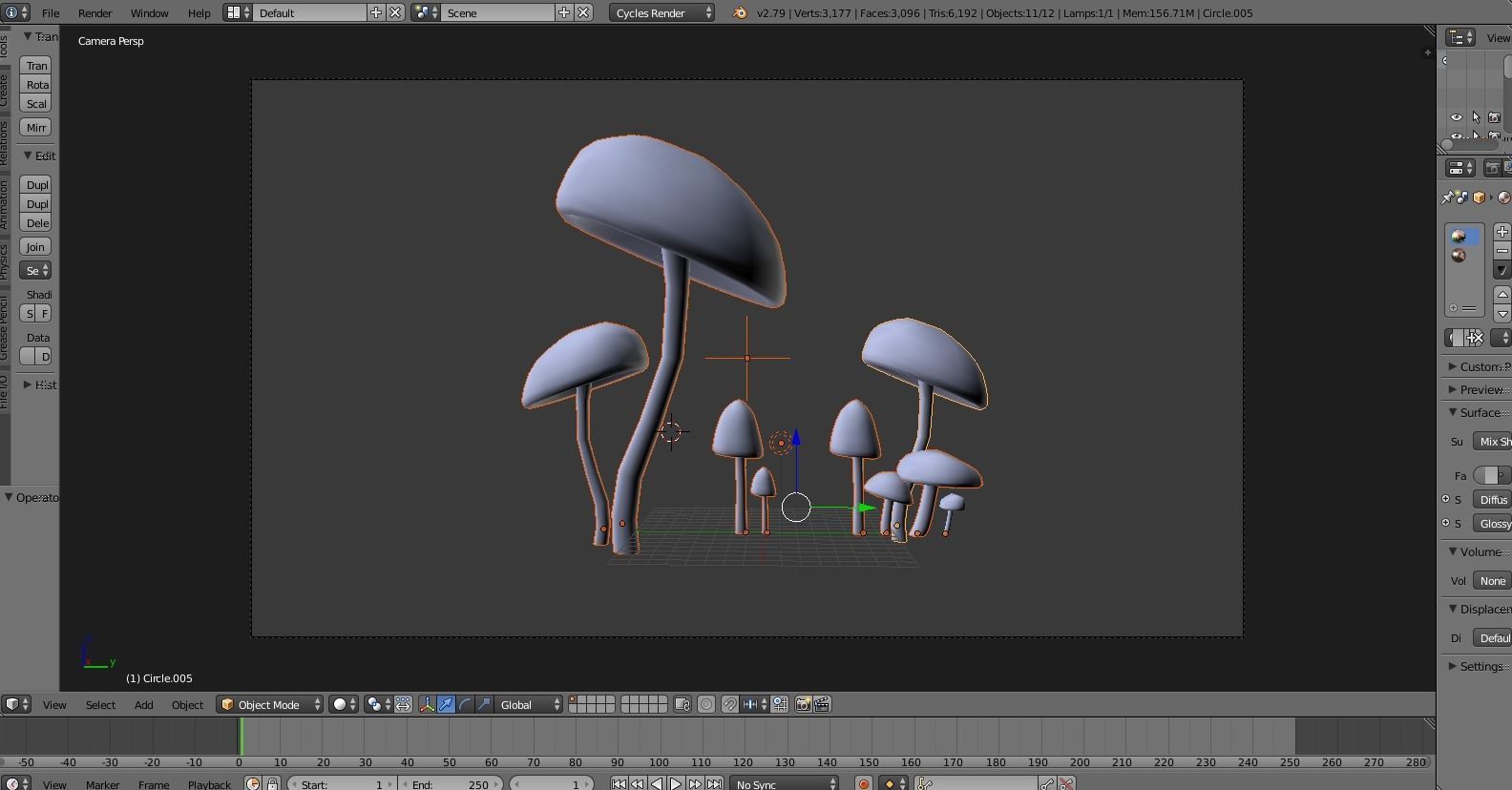
Task: Open the timeline Playback menu
Action: (209, 784)
